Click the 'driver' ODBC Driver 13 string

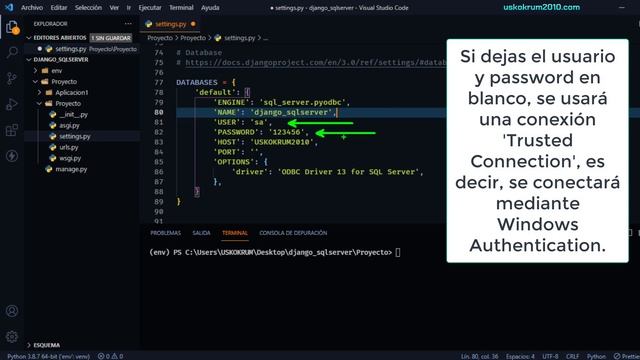click(350, 172)
